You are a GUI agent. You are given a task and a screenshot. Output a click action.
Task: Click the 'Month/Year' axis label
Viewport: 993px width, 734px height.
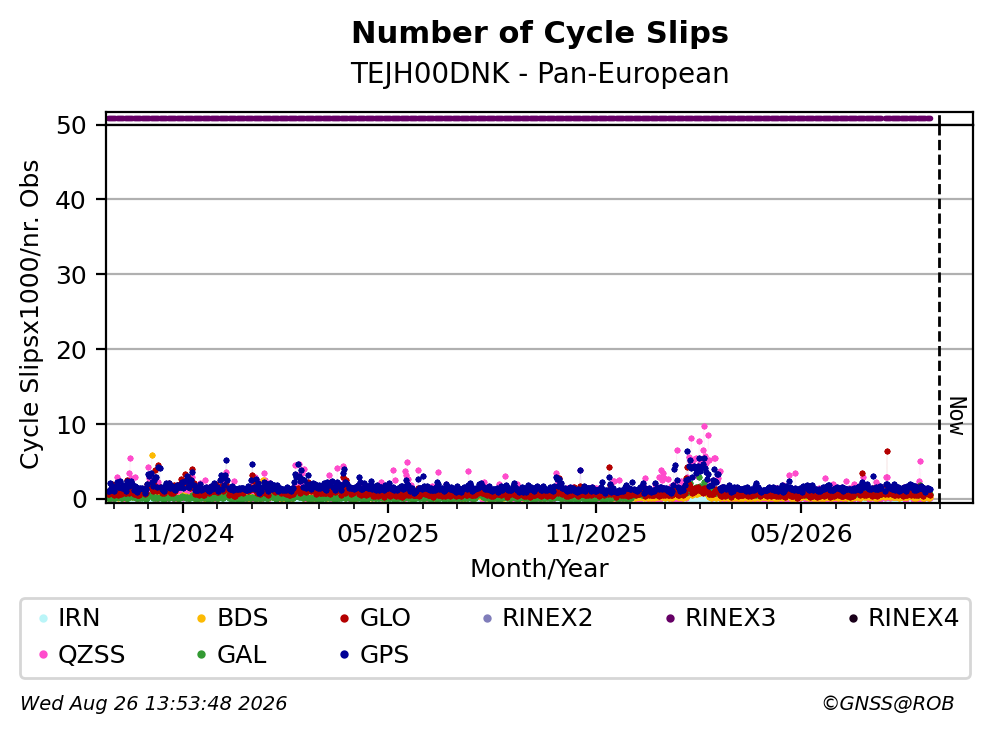[540, 569]
